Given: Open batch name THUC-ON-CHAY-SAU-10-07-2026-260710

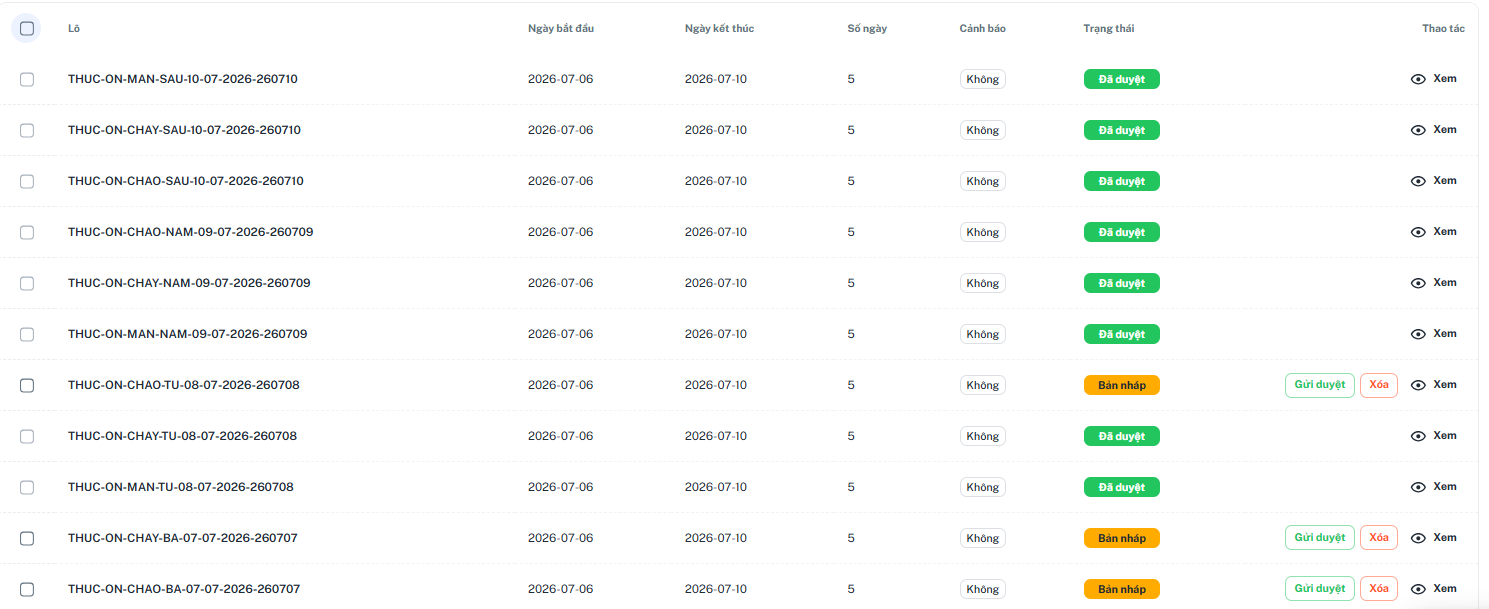Looking at the screenshot, I should click(184, 130).
